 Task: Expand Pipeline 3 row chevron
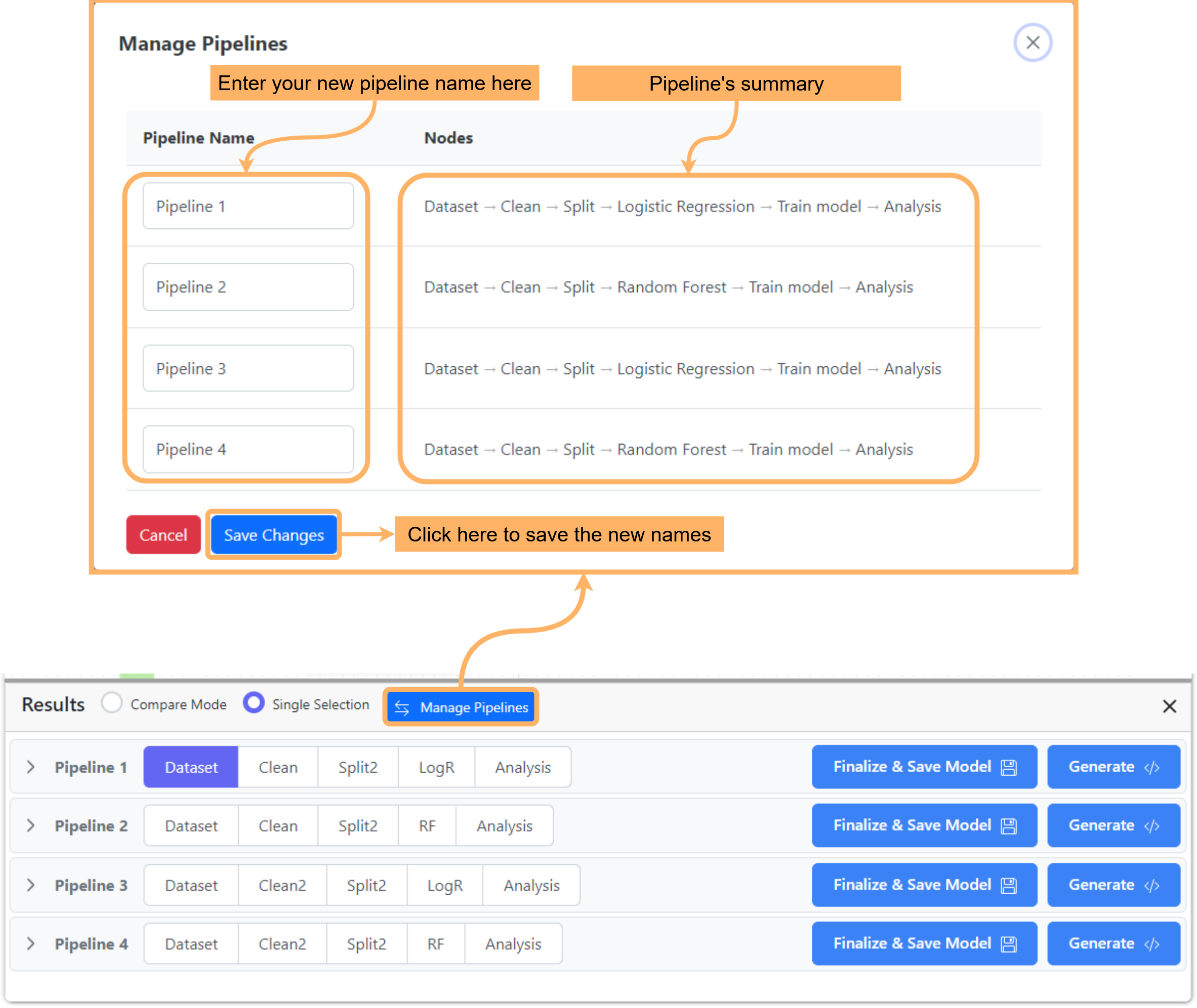31,885
